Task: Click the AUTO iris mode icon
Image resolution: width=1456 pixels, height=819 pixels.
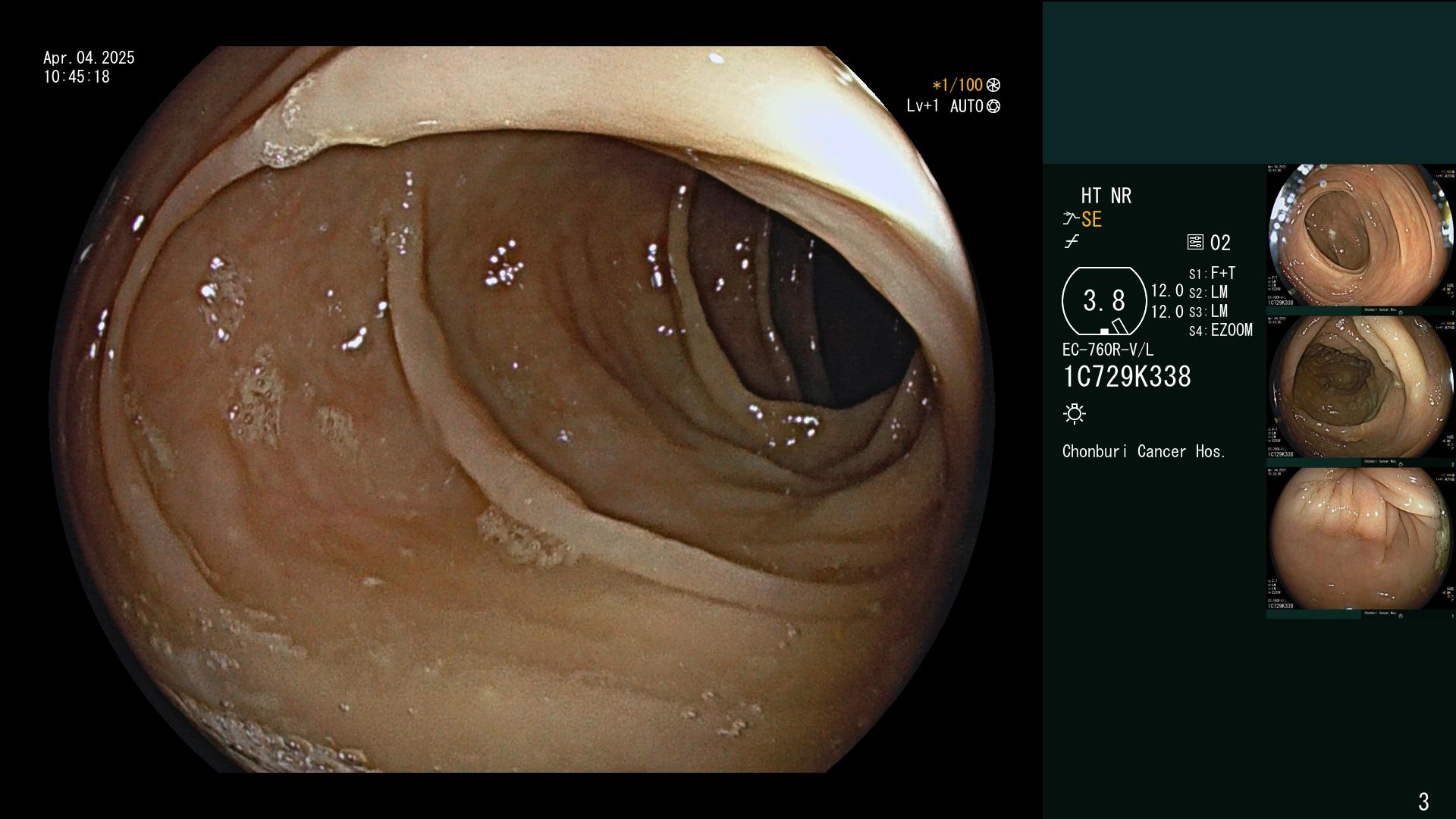Action: click(x=993, y=106)
